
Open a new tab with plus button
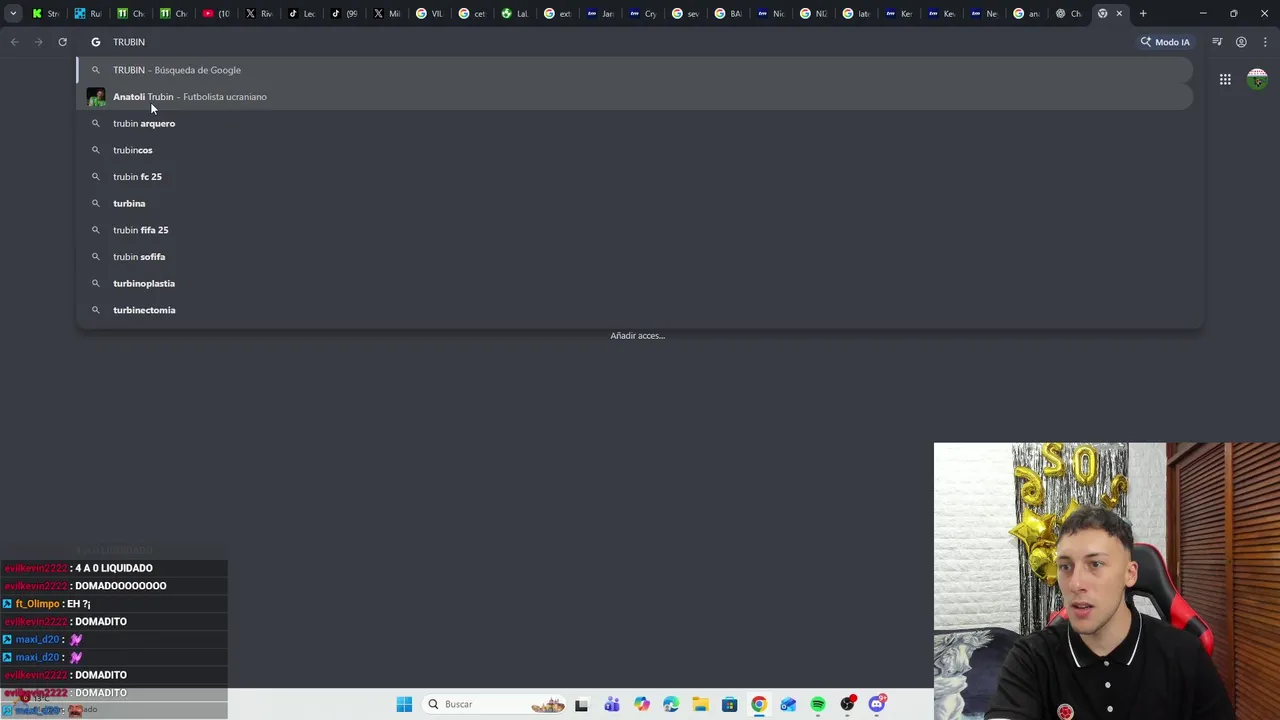[1143, 13]
